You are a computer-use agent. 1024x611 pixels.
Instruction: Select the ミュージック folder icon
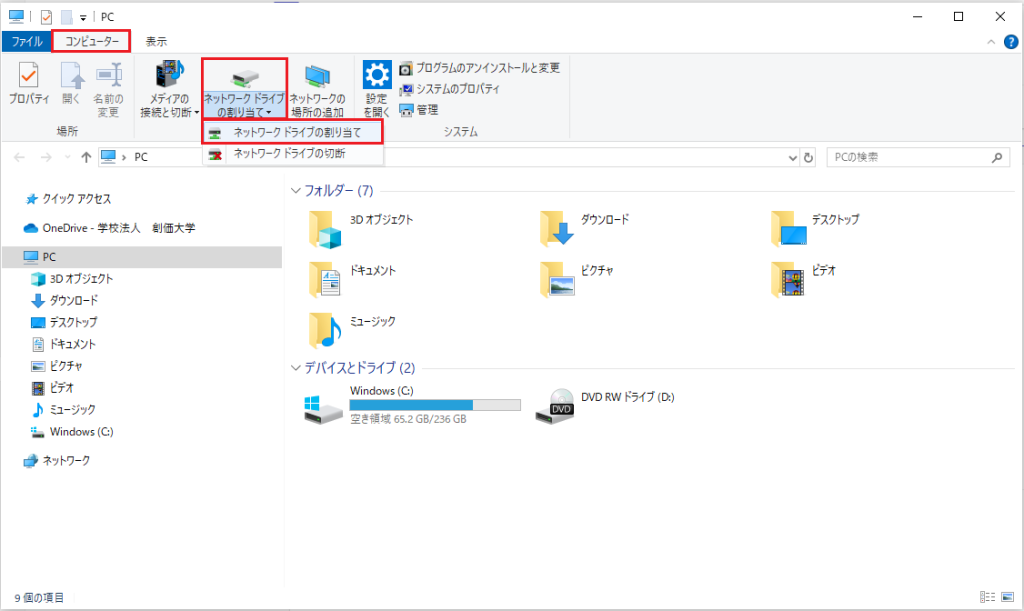tap(325, 330)
